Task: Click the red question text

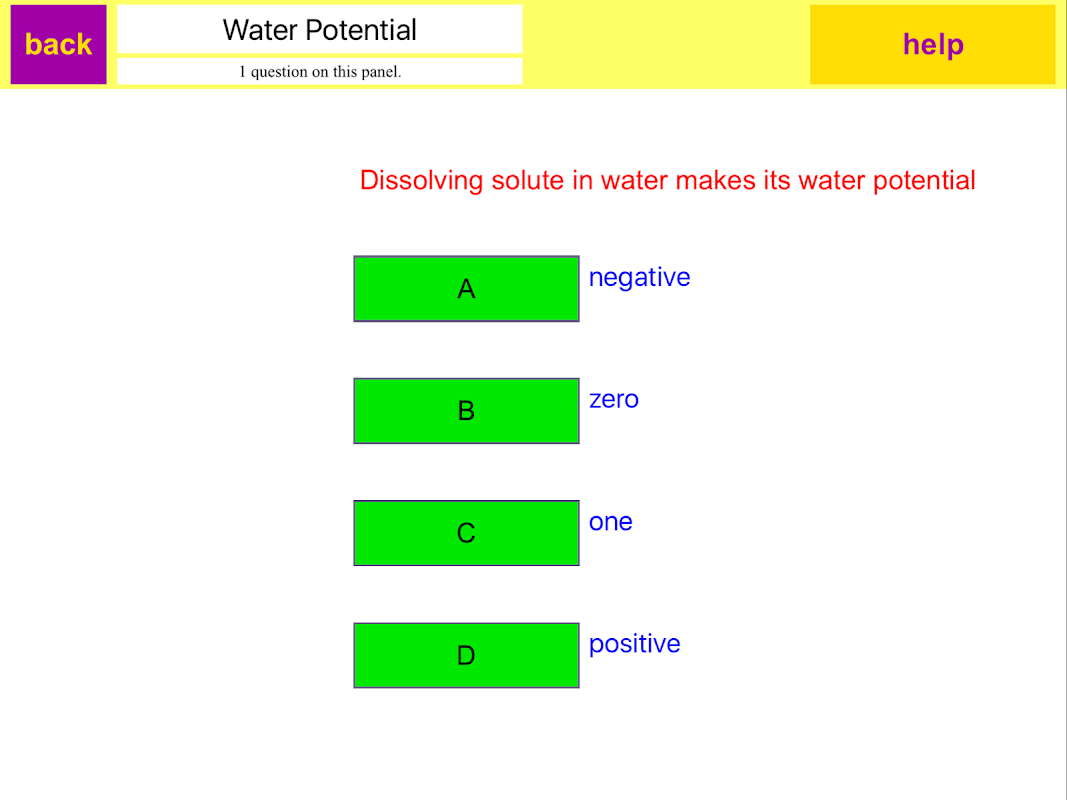Action: (x=667, y=181)
